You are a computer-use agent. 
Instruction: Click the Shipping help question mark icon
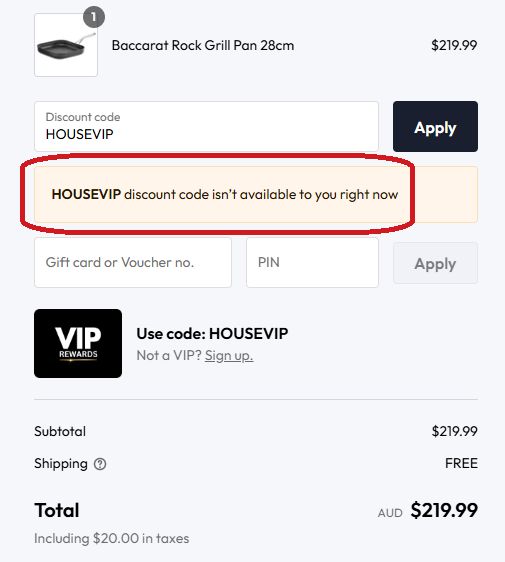coord(100,464)
